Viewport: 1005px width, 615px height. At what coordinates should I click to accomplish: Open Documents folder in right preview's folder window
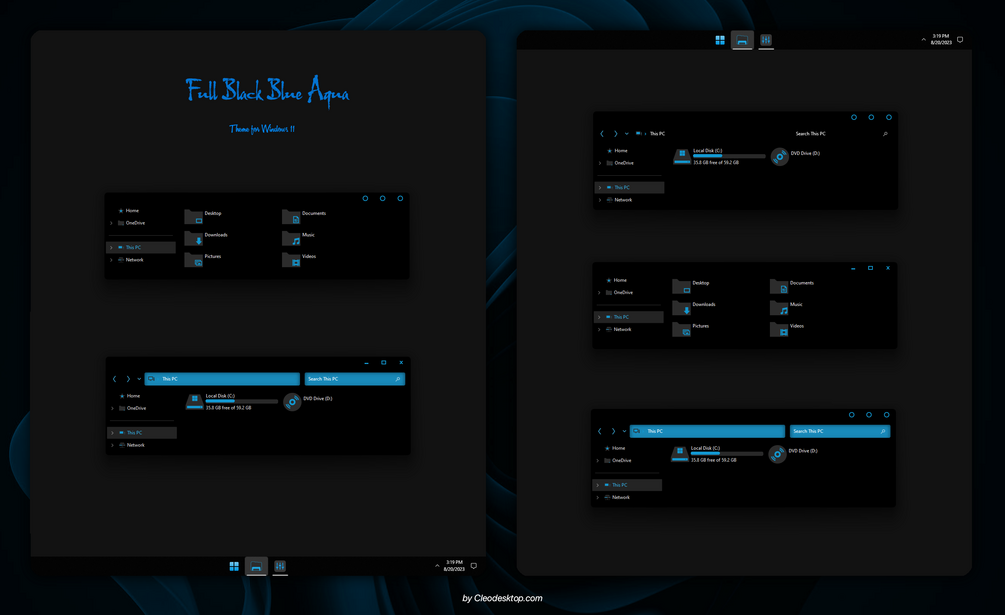coord(792,287)
